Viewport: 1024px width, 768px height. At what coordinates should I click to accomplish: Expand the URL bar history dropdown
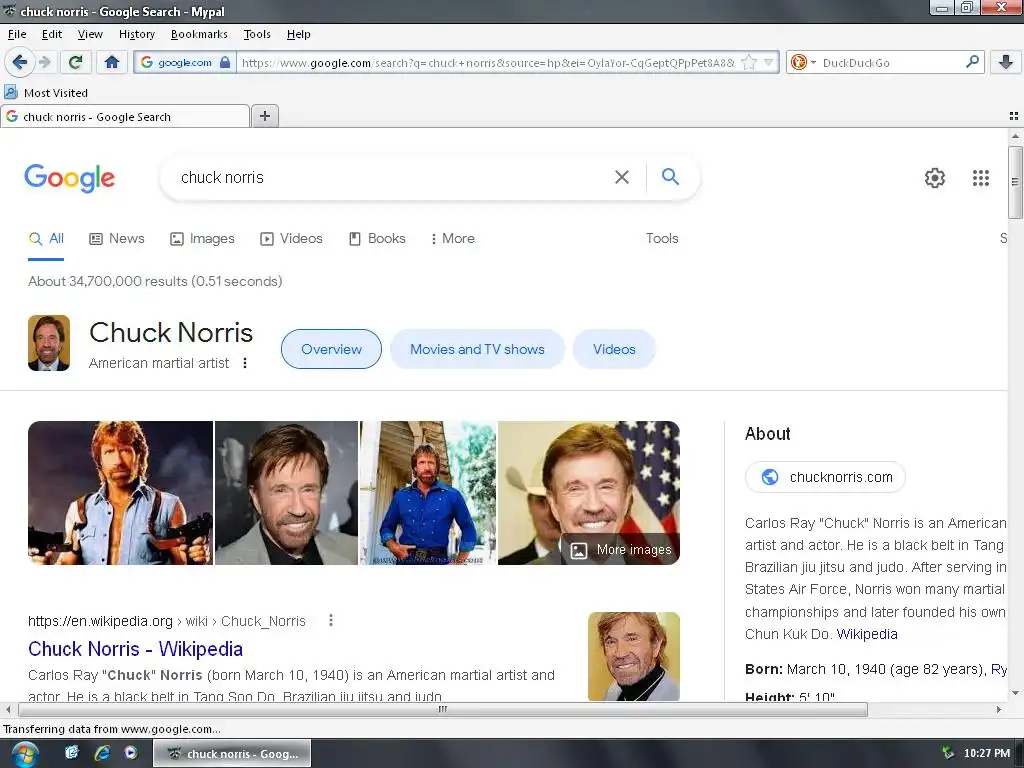[x=769, y=63]
